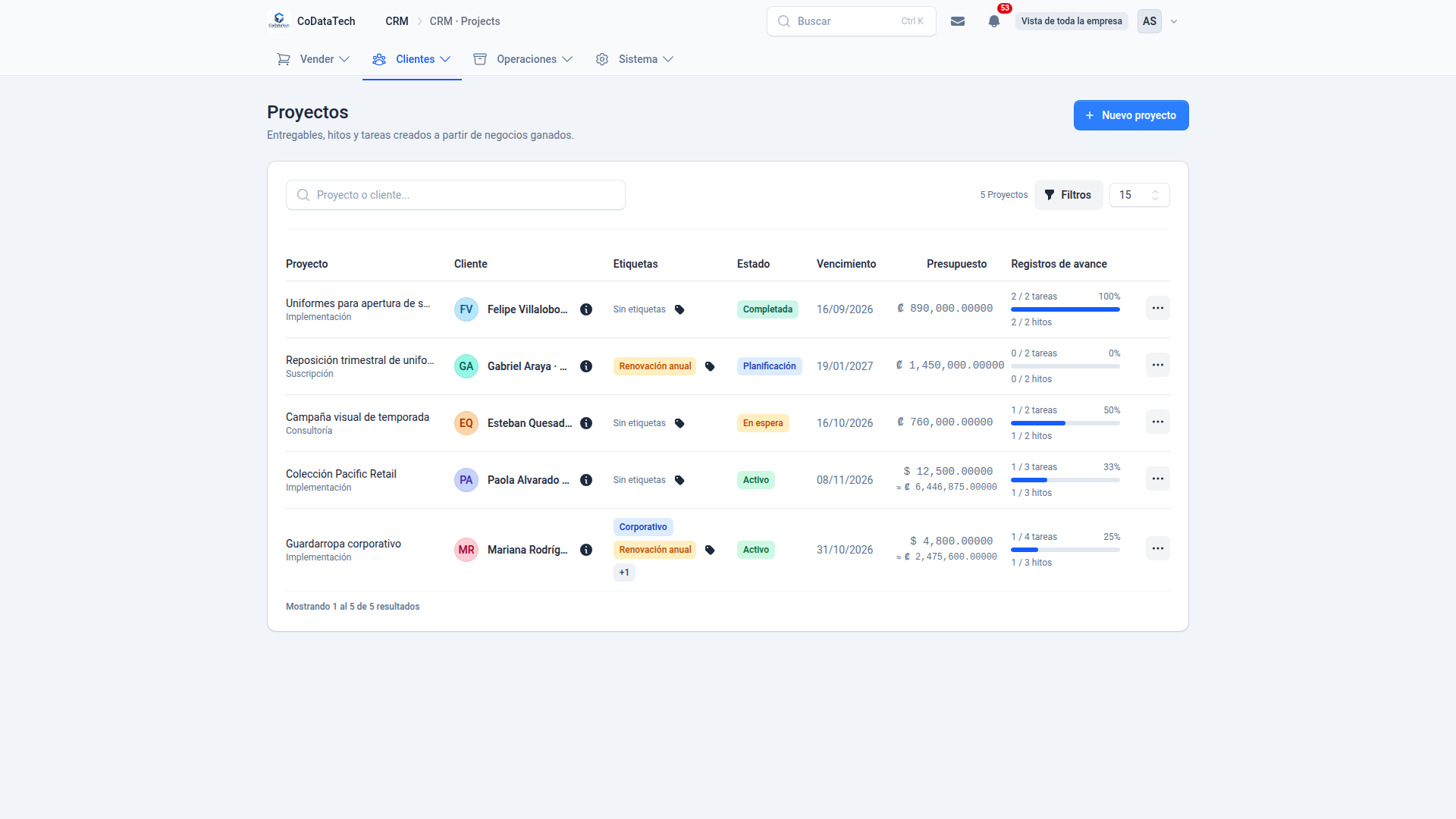Click the EQ client avatar
The image size is (1456, 819).
(466, 423)
